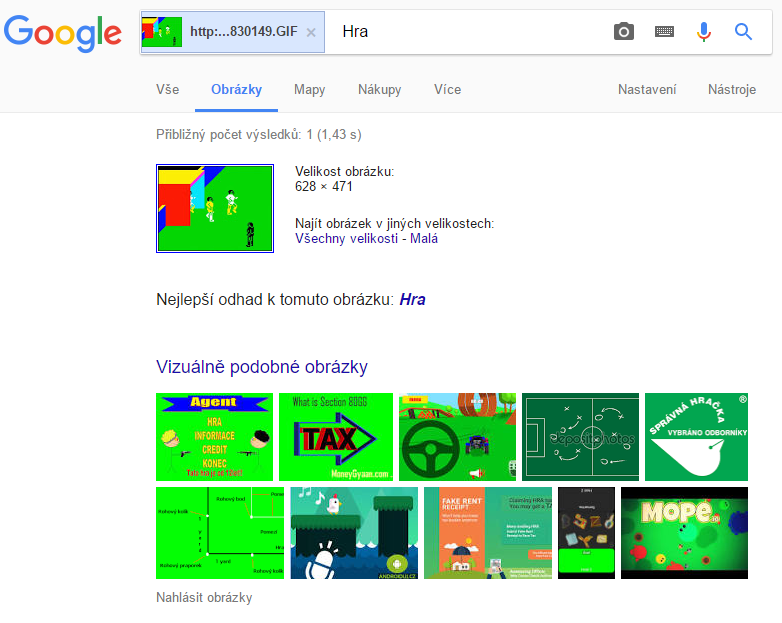Click the Nahlásit obrázky link

click(x=204, y=598)
